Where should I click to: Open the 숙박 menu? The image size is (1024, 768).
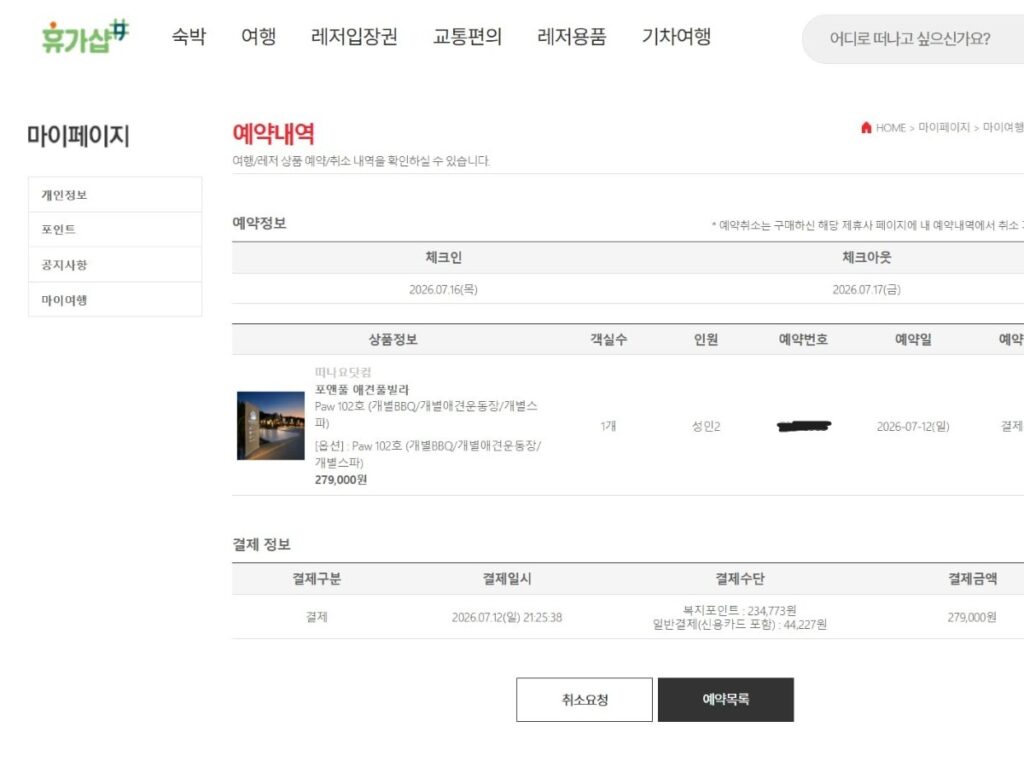(x=189, y=37)
